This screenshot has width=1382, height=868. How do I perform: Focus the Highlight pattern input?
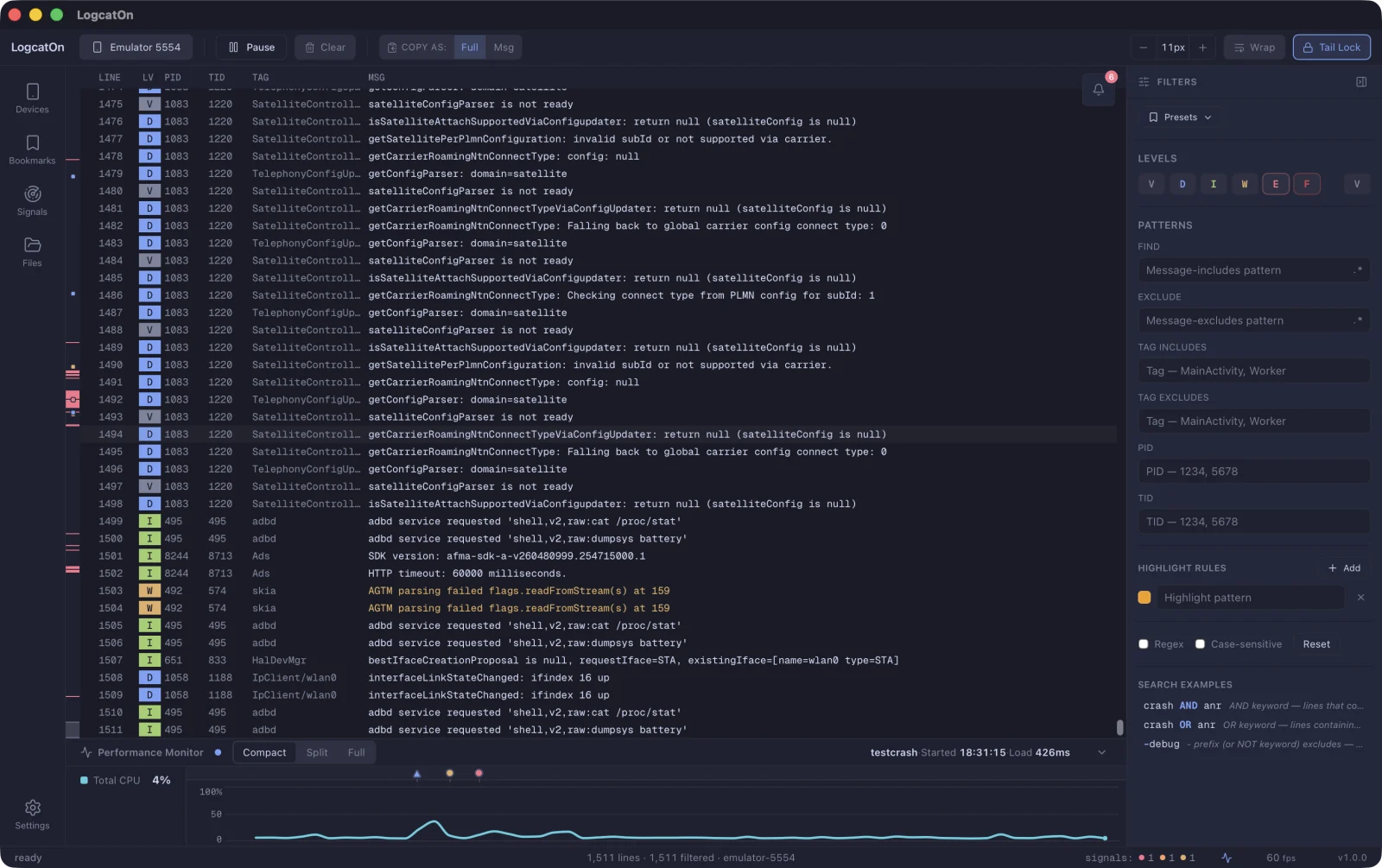point(1250,598)
